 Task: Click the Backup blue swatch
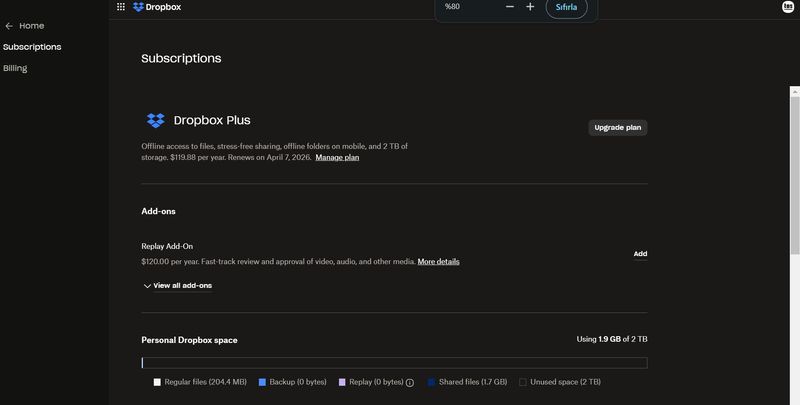click(x=262, y=382)
